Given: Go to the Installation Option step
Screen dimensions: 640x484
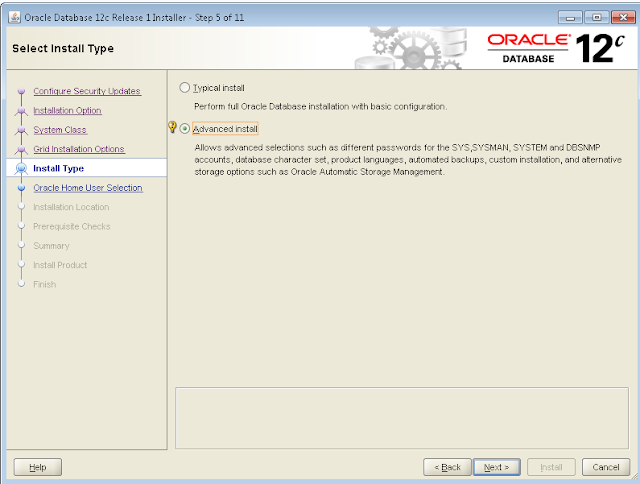Looking at the screenshot, I should 67,111.
